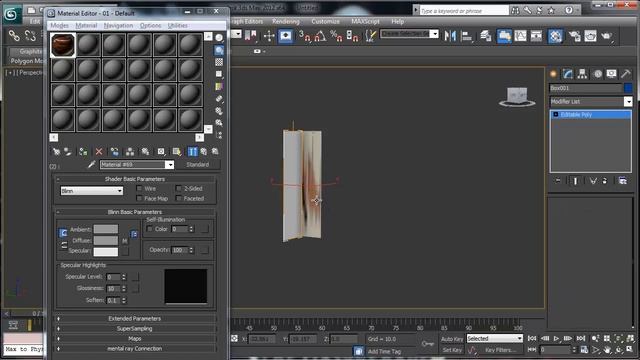
Task: Click Material ID Channel icon
Action: click(x=161, y=152)
